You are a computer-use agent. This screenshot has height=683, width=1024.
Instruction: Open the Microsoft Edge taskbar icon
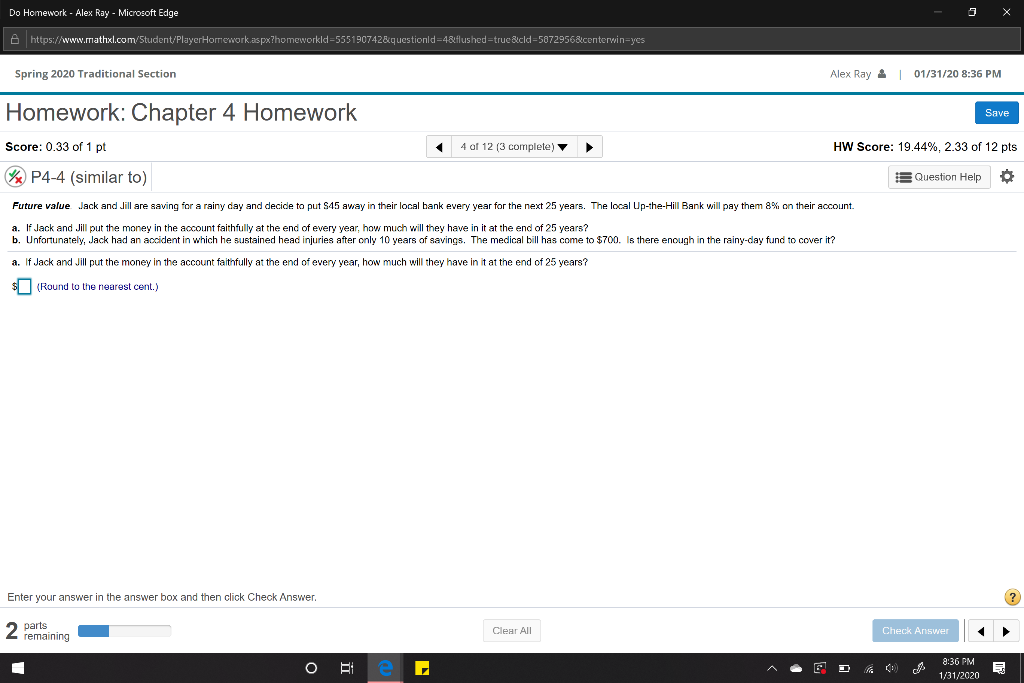point(384,667)
